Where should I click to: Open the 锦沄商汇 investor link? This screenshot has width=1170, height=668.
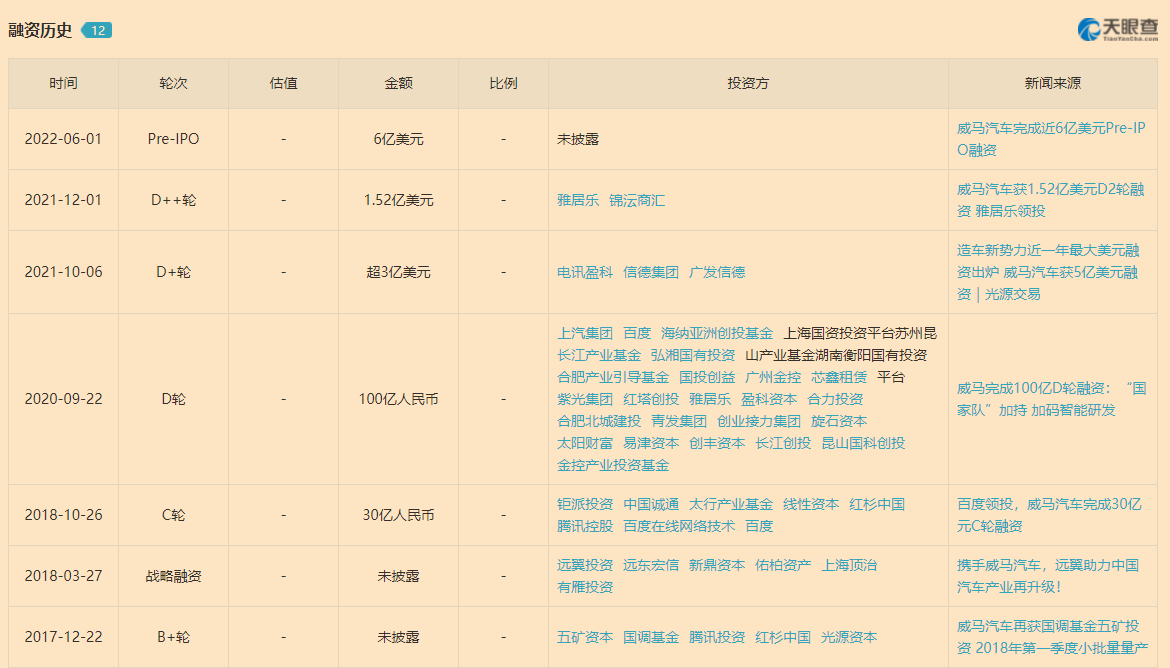point(637,200)
